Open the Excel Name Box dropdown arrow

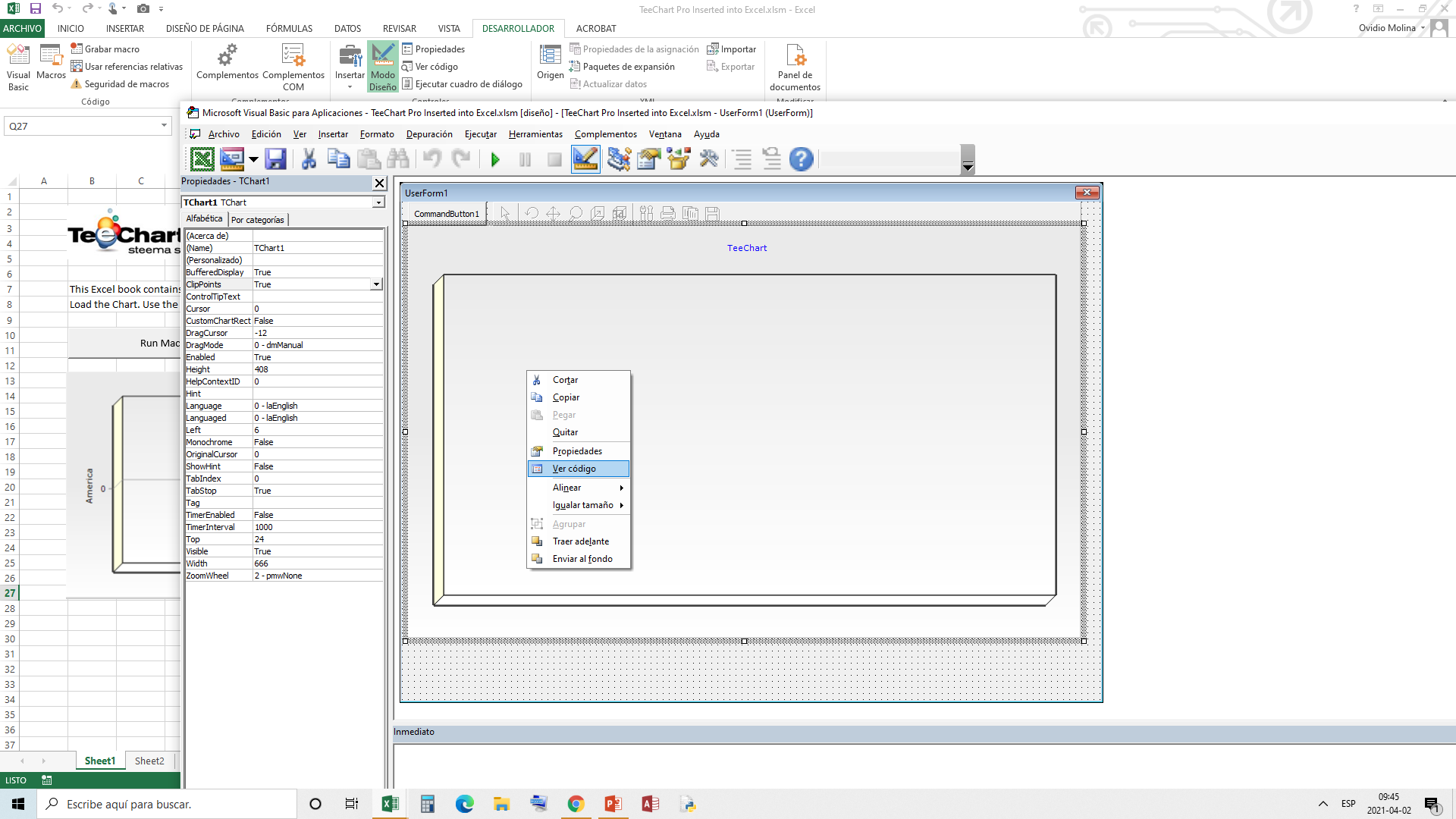pyautogui.click(x=164, y=126)
